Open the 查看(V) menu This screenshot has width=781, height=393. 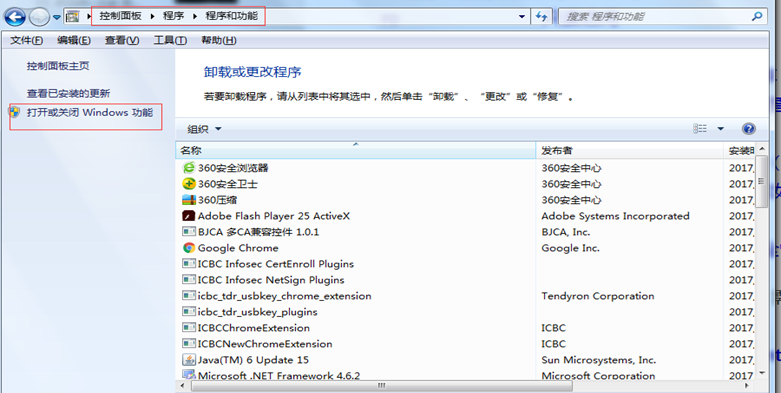(x=122, y=40)
